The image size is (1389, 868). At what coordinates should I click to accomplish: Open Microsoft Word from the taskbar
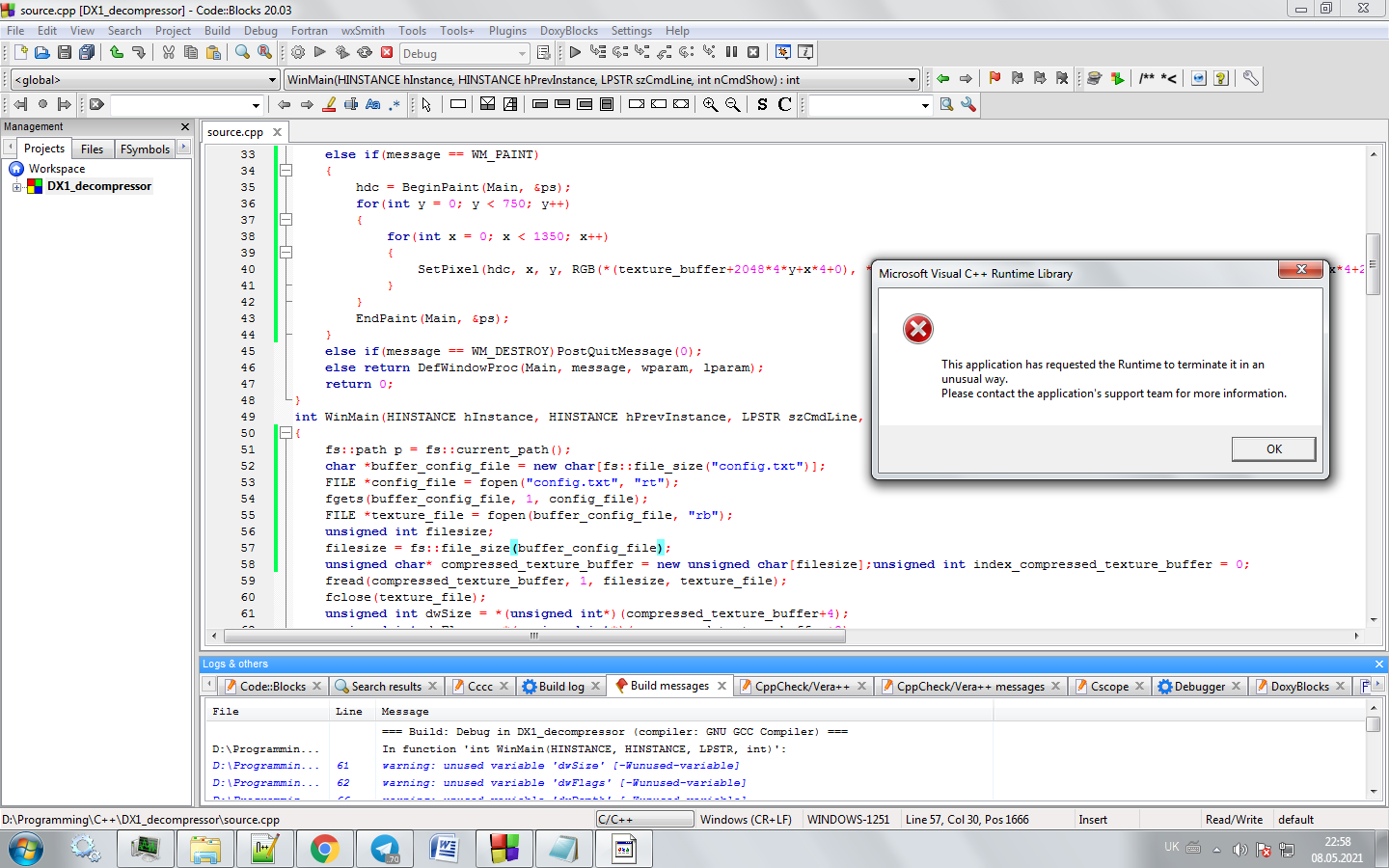pos(445,849)
